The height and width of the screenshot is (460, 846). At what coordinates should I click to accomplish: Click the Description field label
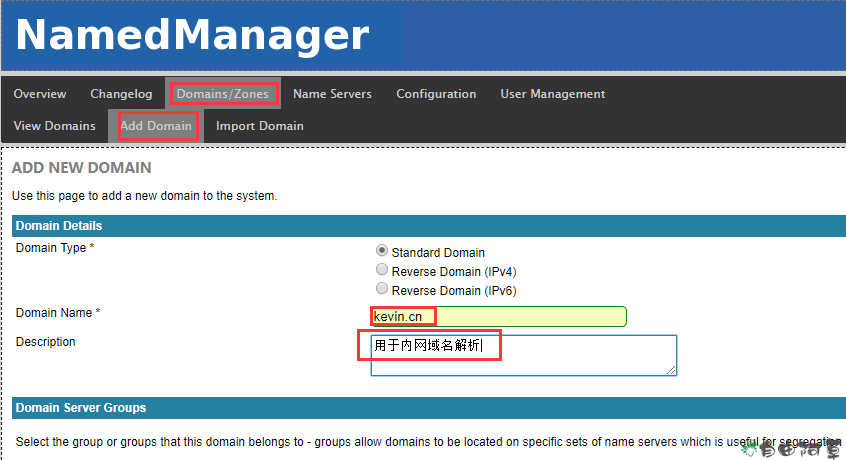[45, 342]
